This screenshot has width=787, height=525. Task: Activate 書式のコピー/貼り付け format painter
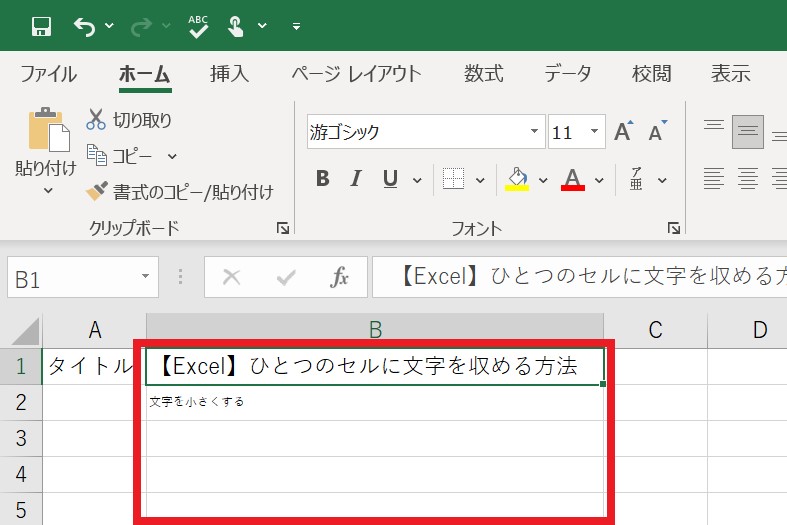pos(180,192)
